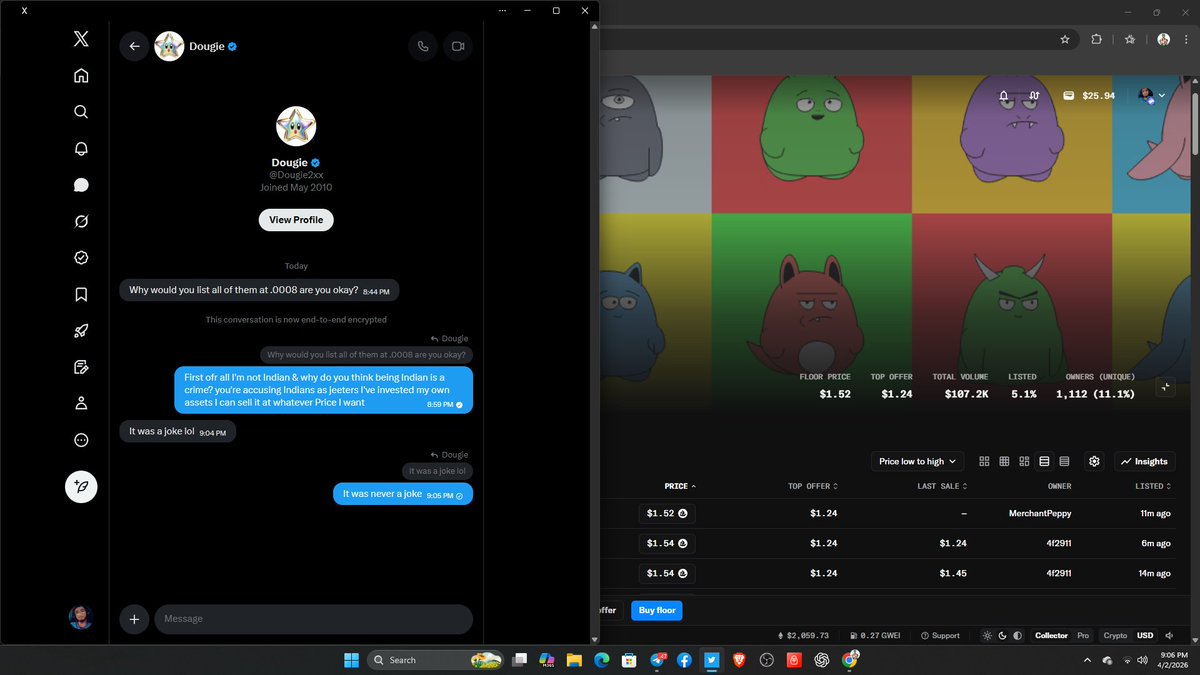Image resolution: width=1200 pixels, height=675 pixels.
Task: Open the Insights panel
Action: pos(1144,461)
